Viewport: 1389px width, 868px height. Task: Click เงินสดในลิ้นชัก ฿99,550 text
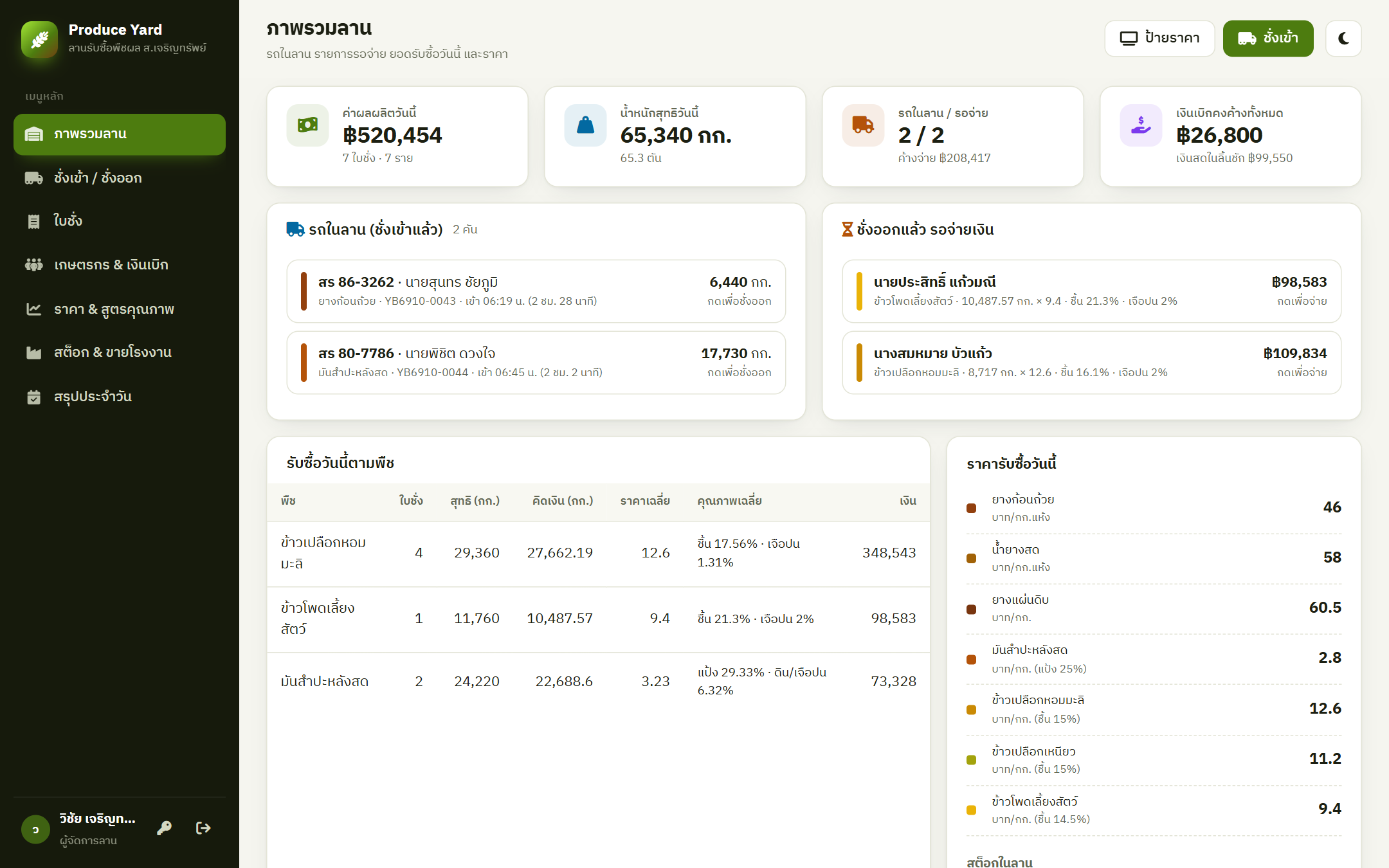click(x=1234, y=158)
